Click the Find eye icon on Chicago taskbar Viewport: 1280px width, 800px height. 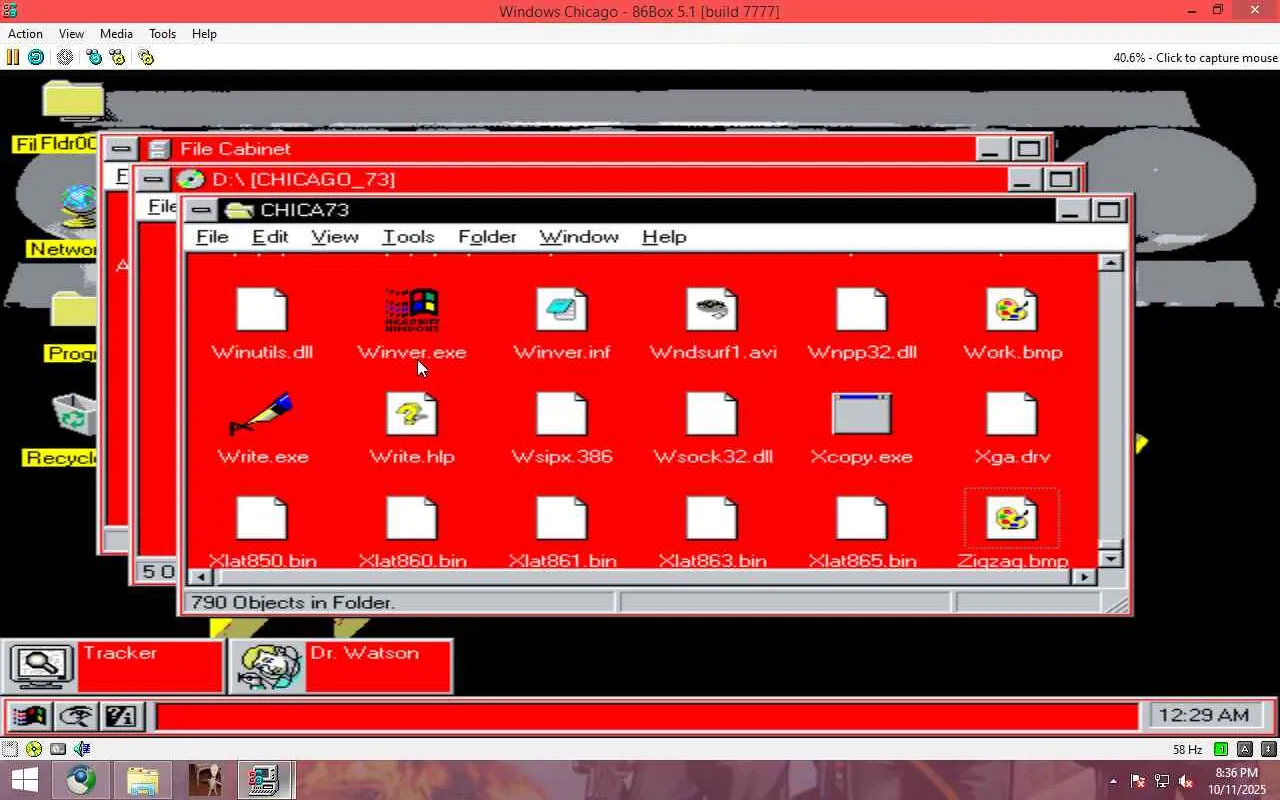click(x=77, y=716)
